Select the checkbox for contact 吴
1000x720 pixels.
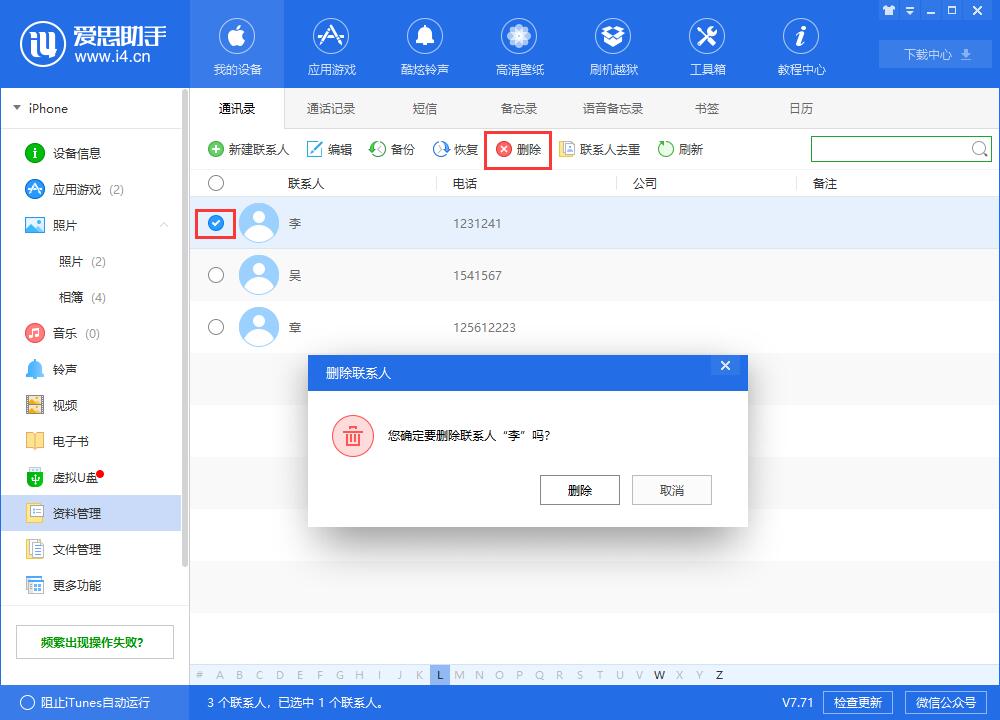click(216, 276)
